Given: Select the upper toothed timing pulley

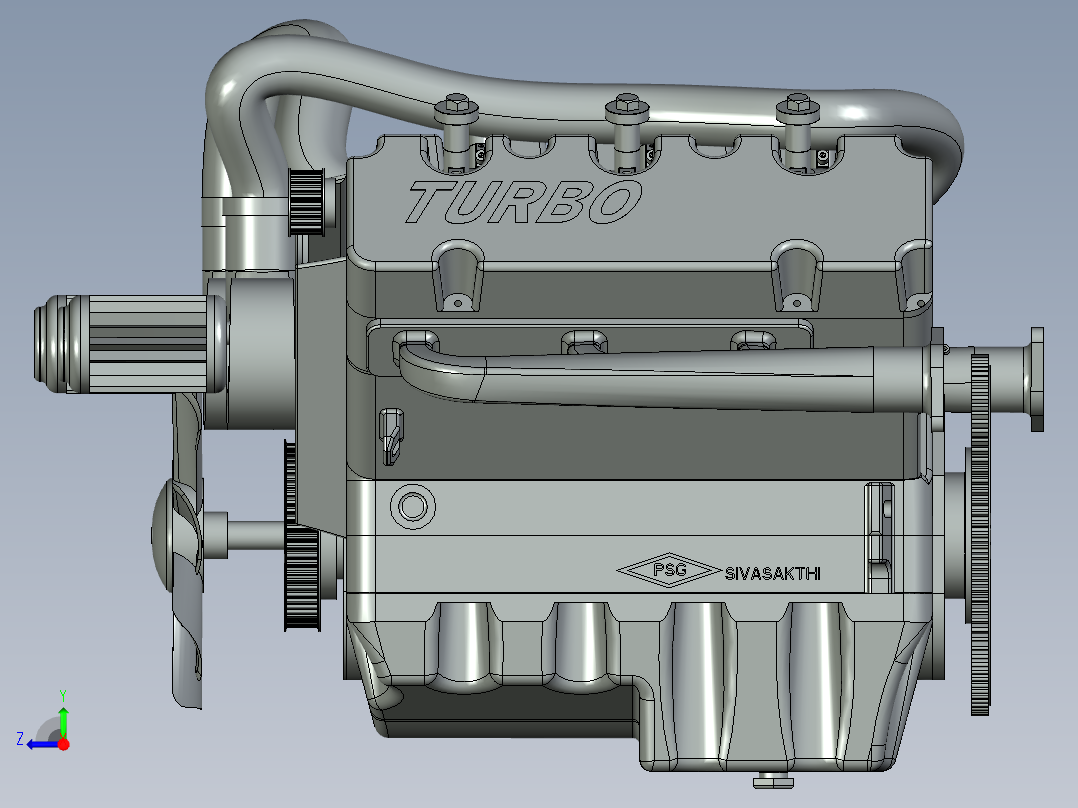Looking at the screenshot, I should (307, 202).
